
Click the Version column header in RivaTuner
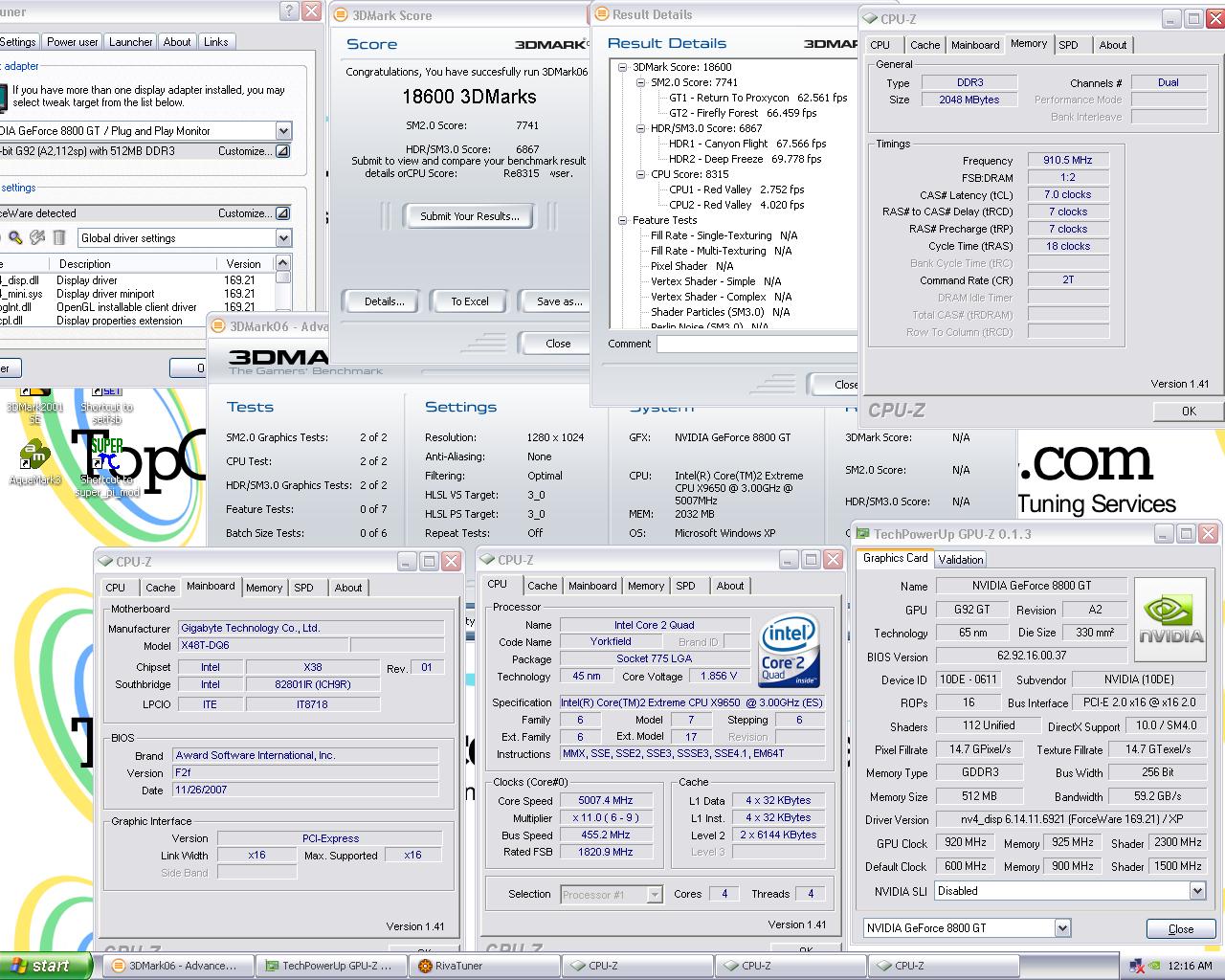click(x=244, y=263)
